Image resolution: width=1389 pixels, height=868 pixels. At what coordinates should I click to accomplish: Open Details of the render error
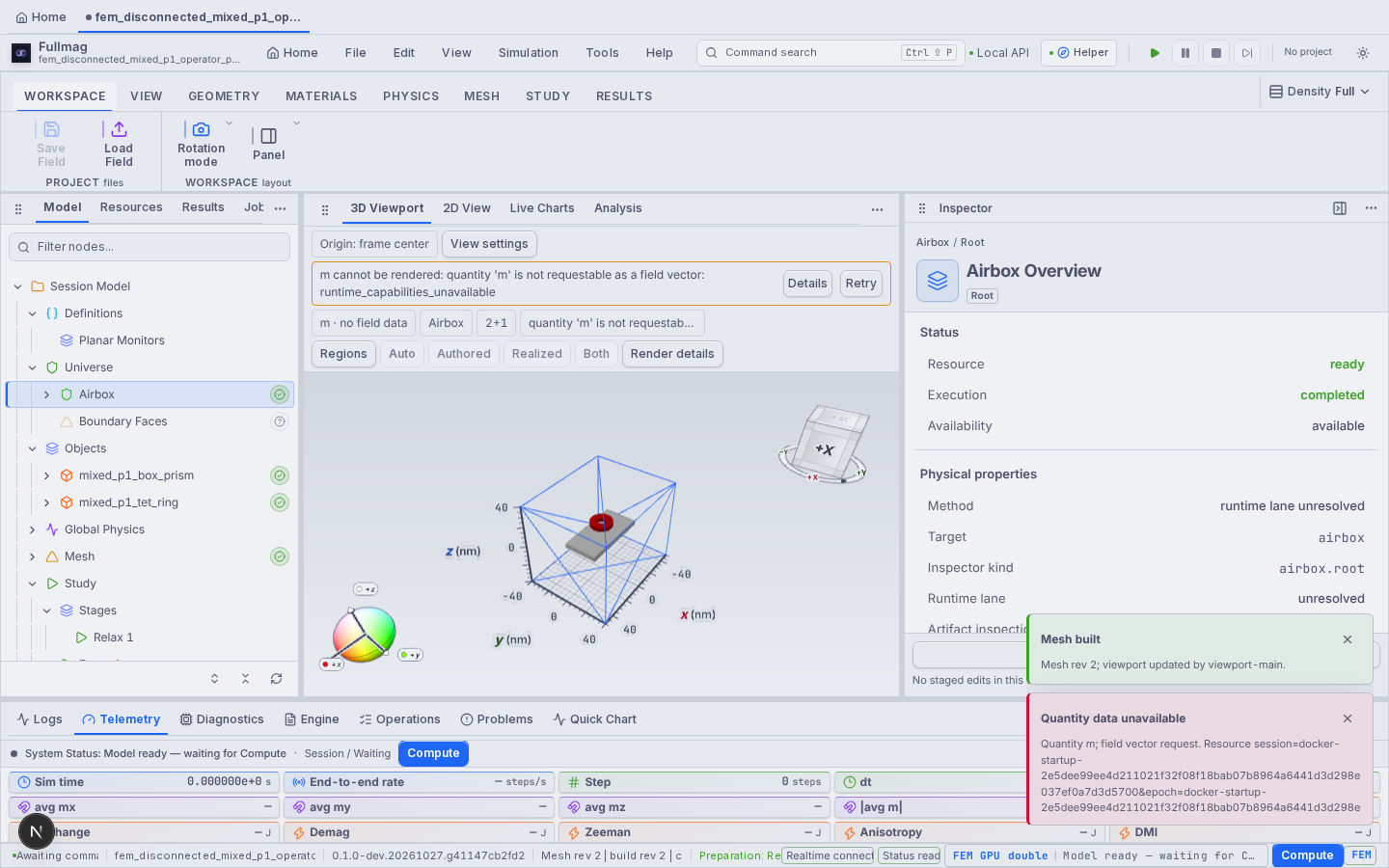pos(807,284)
